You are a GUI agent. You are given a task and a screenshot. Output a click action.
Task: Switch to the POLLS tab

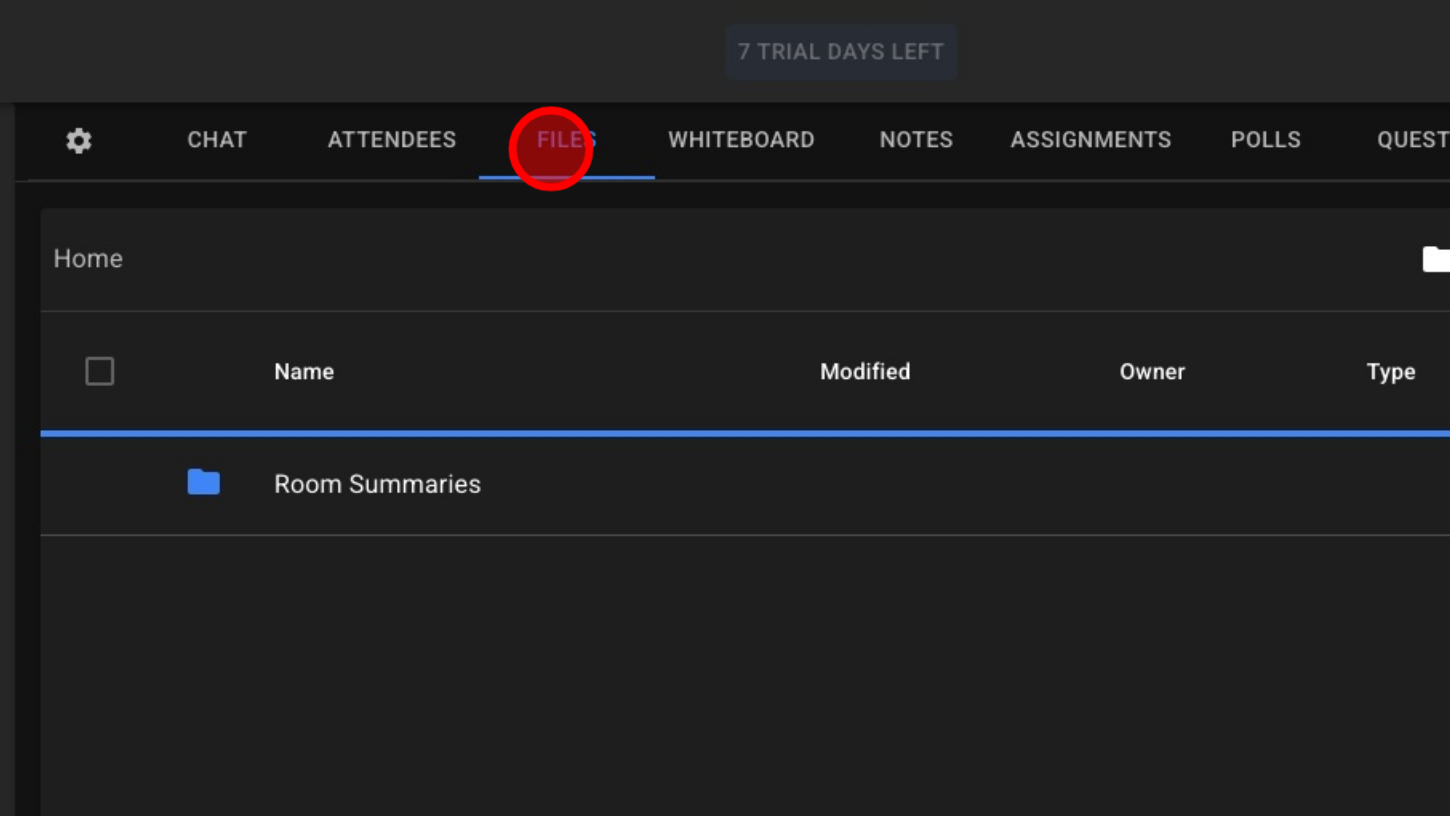[1266, 140]
